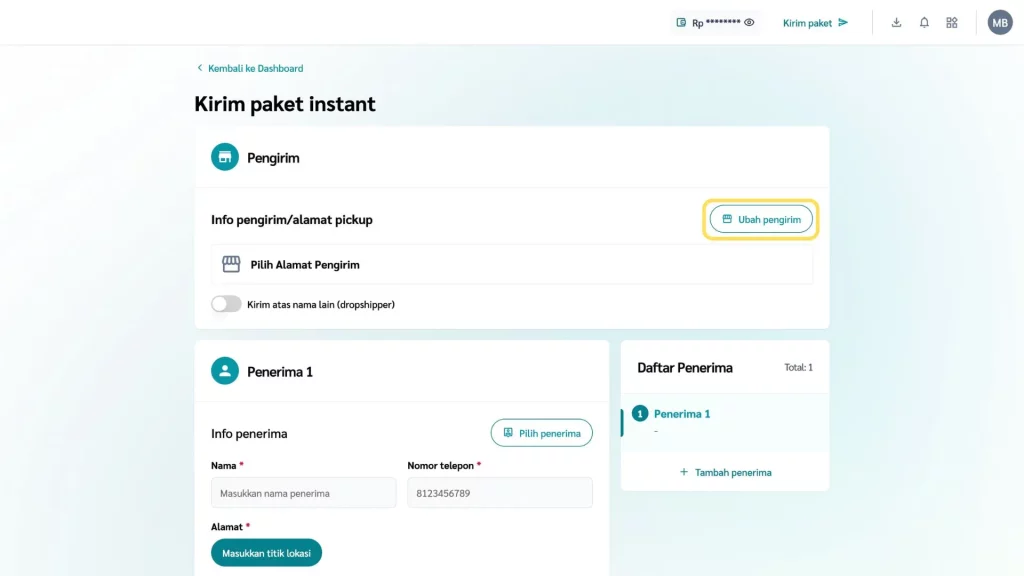
Task: Open the notifications bell
Action: (924, 22)
